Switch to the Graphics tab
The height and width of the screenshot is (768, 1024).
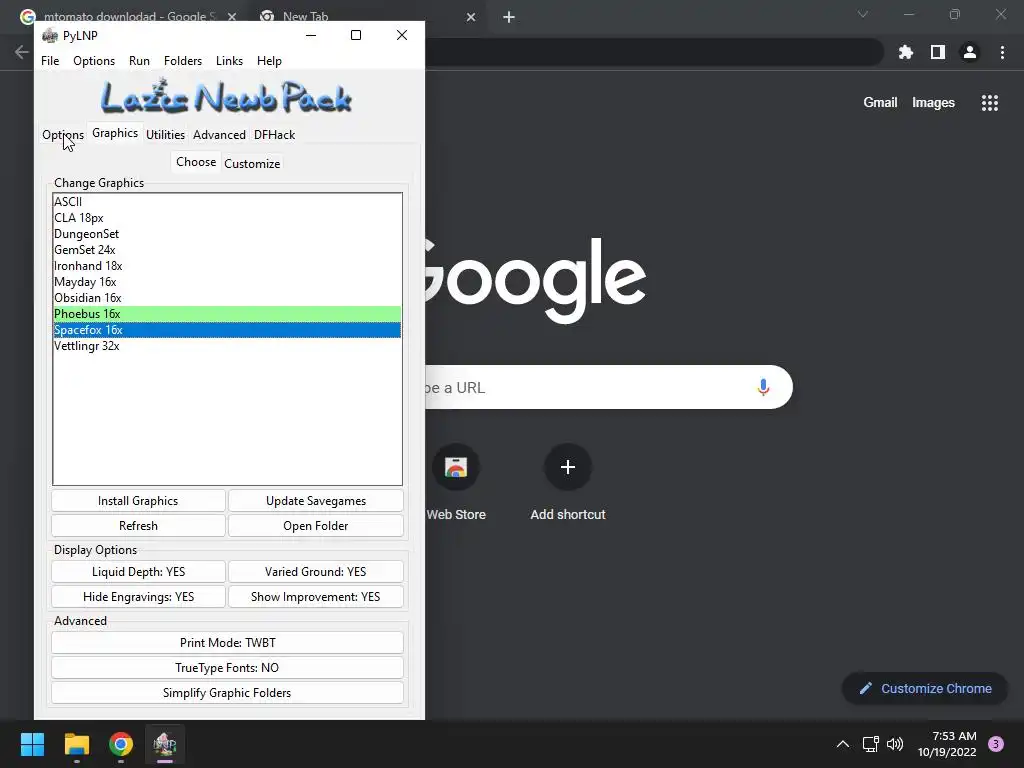click(x=115, y=133)
